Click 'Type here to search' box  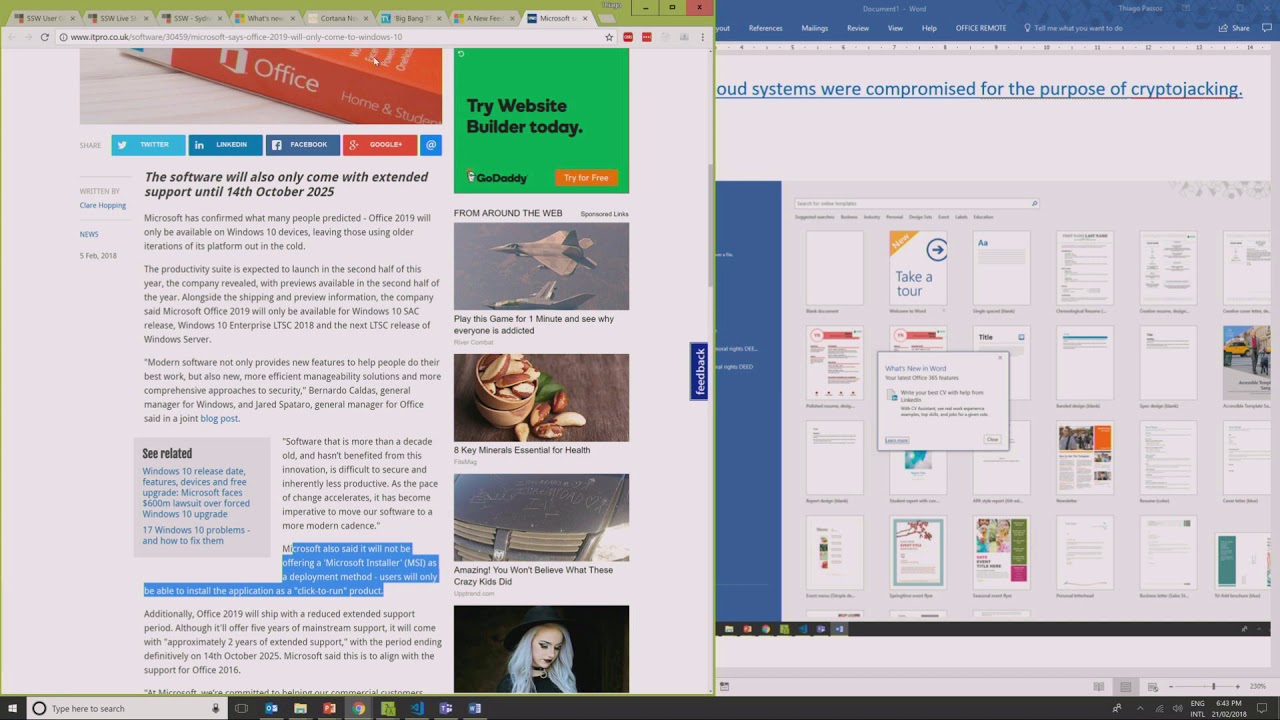click(x=127, y=708)
